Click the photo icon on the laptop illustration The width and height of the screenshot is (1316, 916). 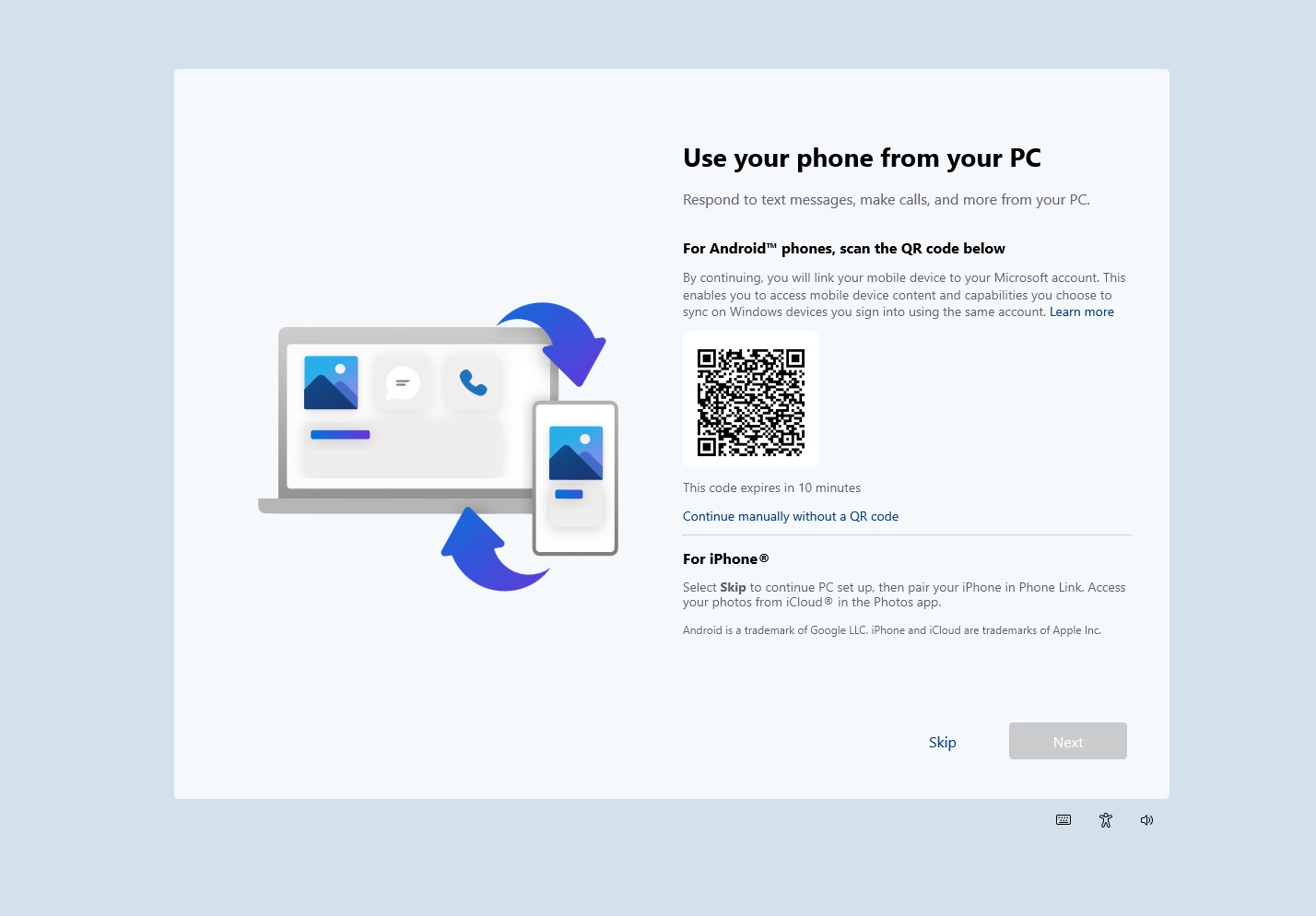[x=331, y=382]
